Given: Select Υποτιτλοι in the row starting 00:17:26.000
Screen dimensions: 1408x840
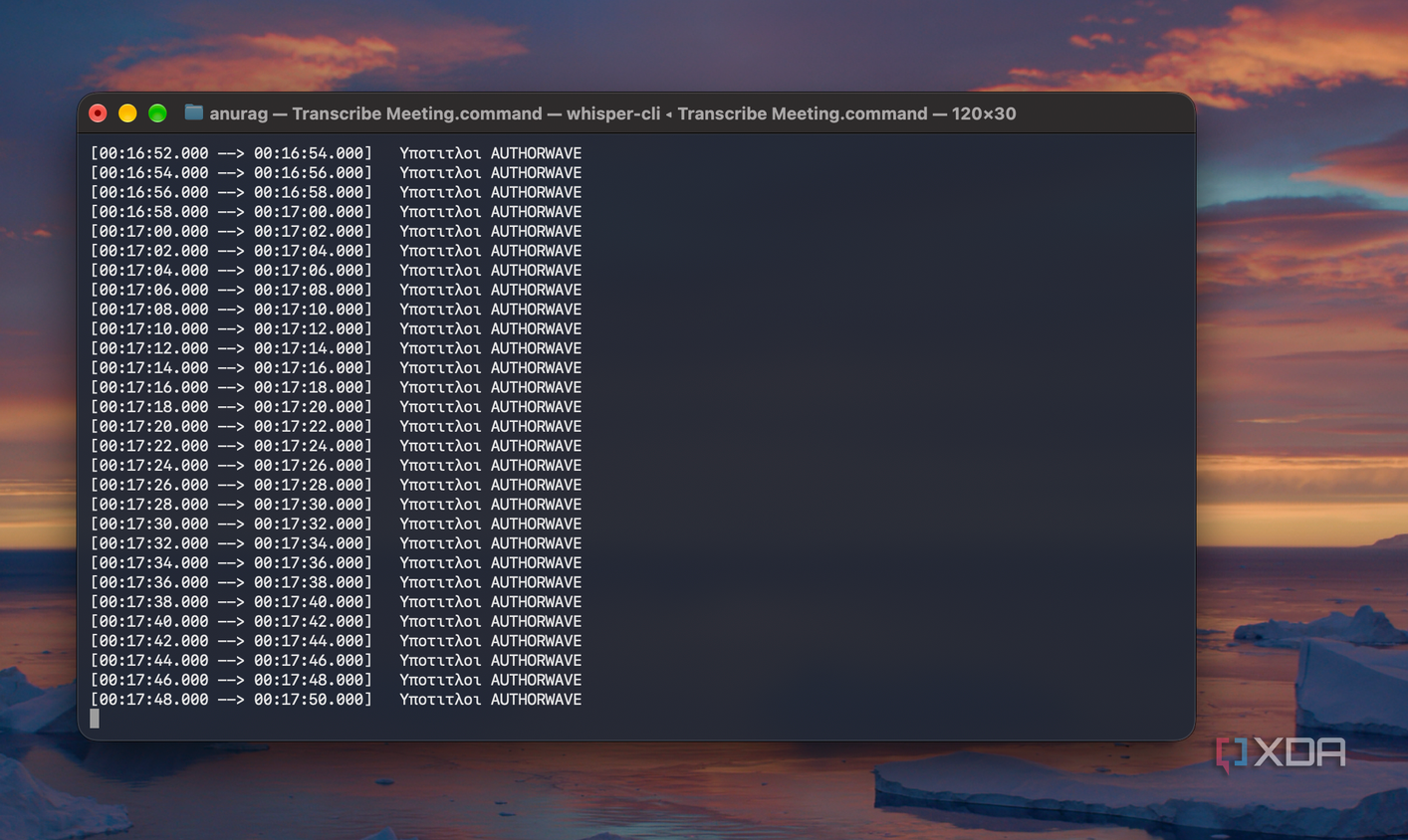Looking at the screenshot, I should [x=440, y=485].
